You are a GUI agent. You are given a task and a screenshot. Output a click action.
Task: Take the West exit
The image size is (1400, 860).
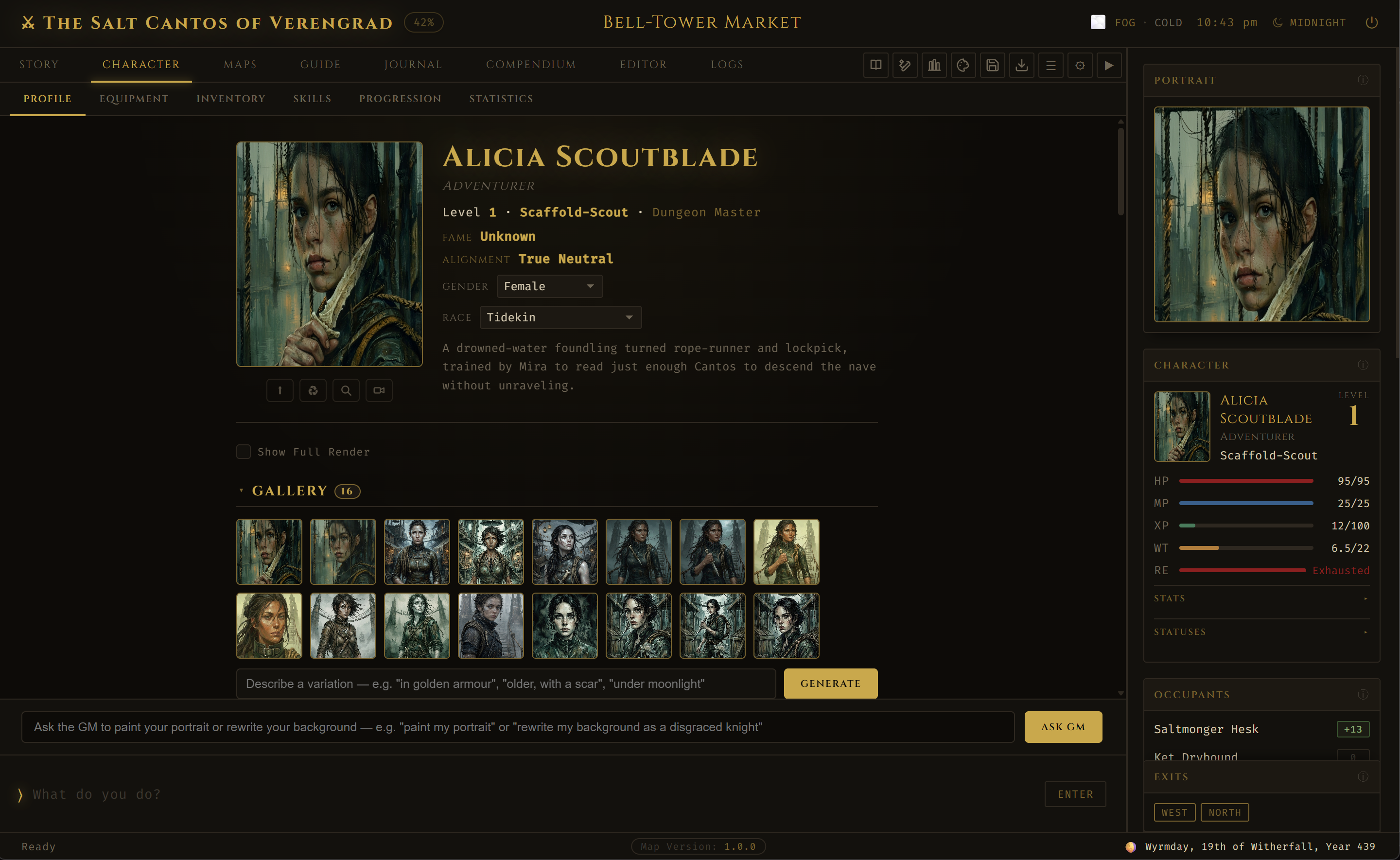click(1174, 812)
